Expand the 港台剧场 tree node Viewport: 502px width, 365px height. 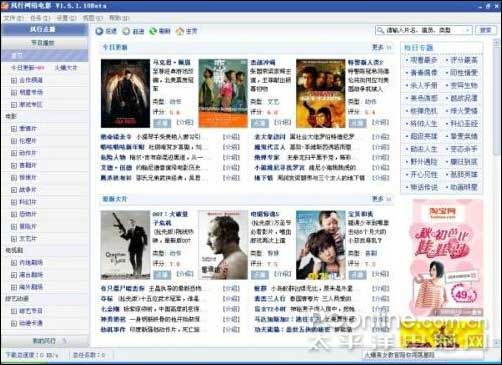[x=14, y=275]
